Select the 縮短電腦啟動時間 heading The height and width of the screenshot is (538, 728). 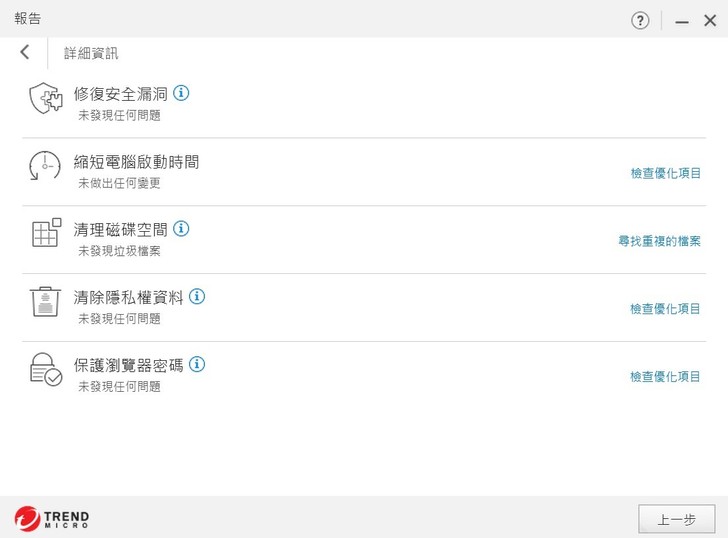(136, 161)
